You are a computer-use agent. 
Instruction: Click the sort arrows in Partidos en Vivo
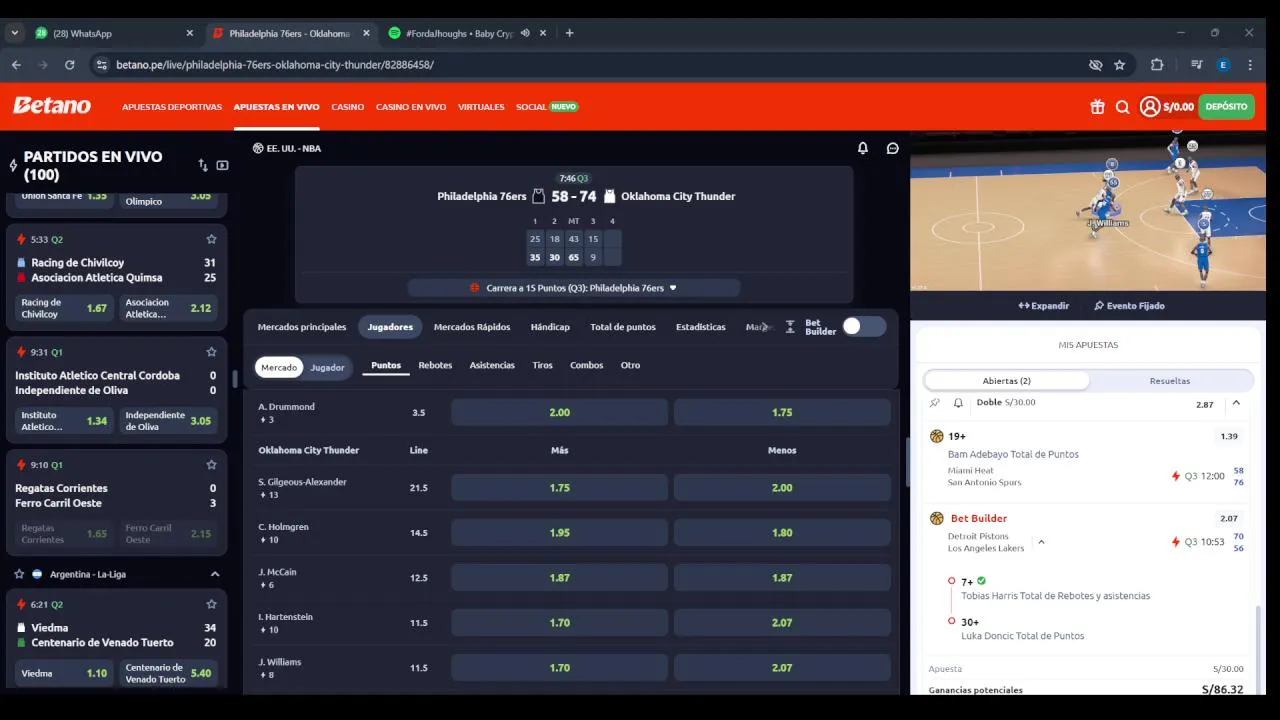pyautogui.click(x=203, y=165)
